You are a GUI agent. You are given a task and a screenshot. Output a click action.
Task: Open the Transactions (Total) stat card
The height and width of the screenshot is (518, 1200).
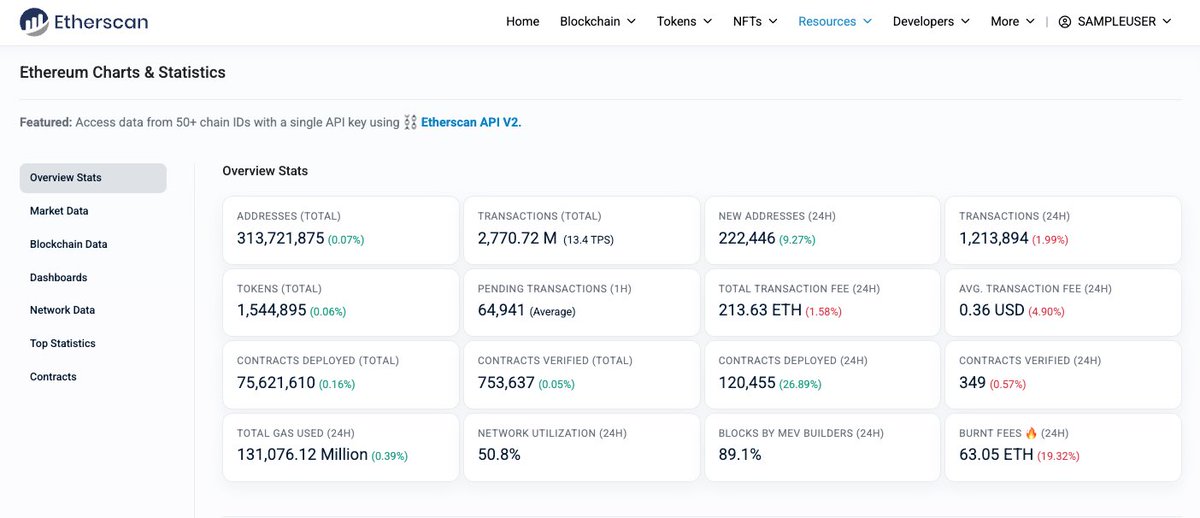[582, 230]
